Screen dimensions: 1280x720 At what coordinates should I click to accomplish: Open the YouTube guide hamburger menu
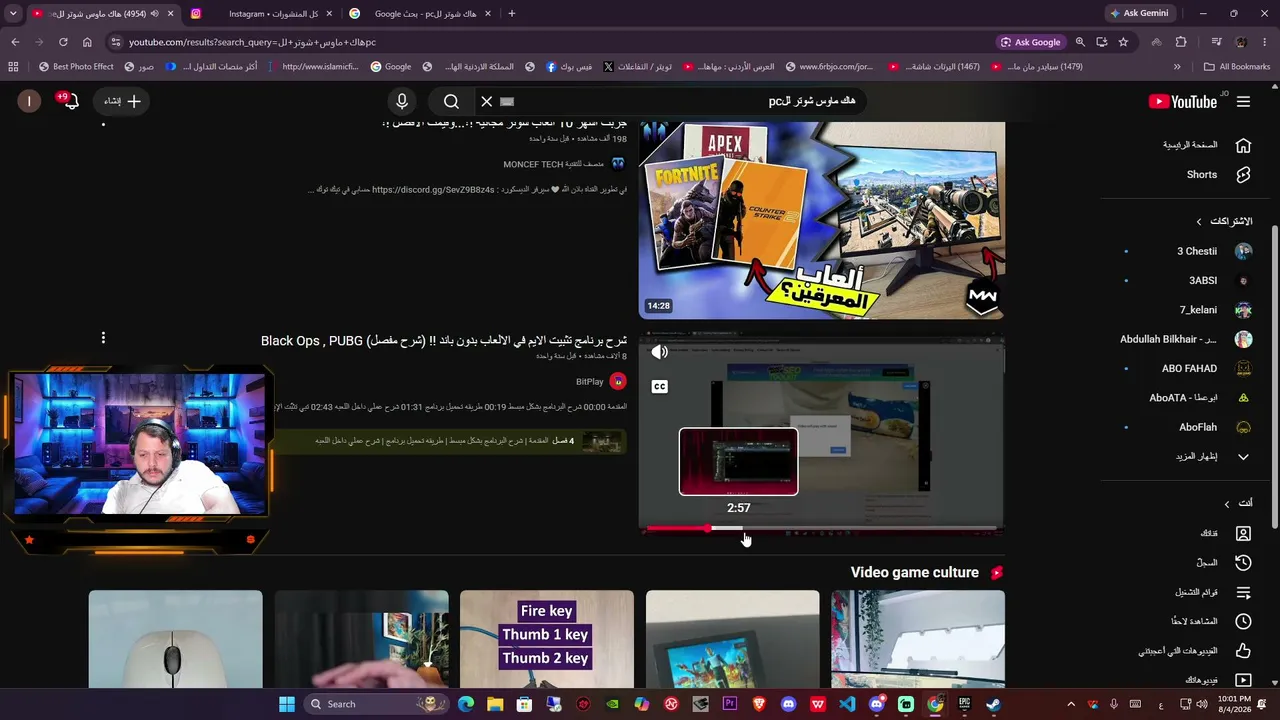pyautogui.click(x=1243, y=101)
